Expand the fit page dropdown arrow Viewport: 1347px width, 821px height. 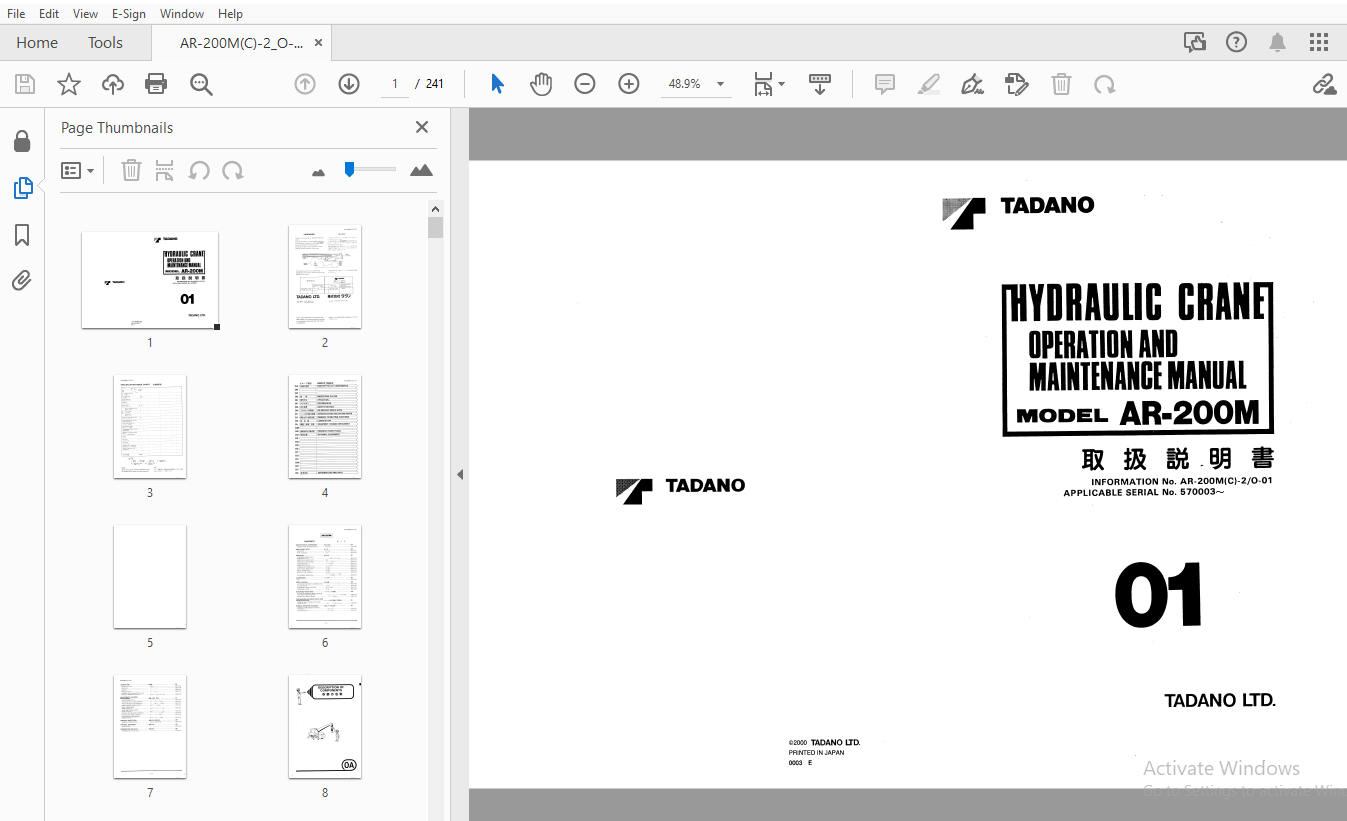point(781,84)
